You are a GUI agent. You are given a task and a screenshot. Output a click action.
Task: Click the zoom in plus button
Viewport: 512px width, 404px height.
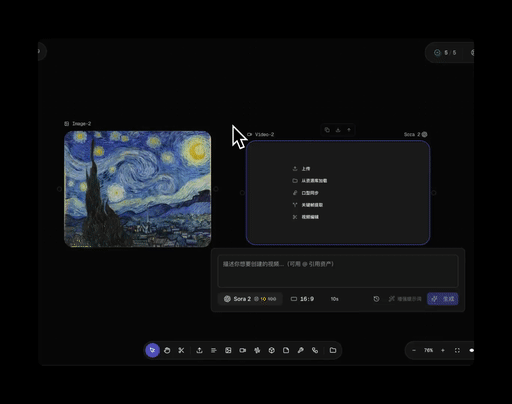443,350
